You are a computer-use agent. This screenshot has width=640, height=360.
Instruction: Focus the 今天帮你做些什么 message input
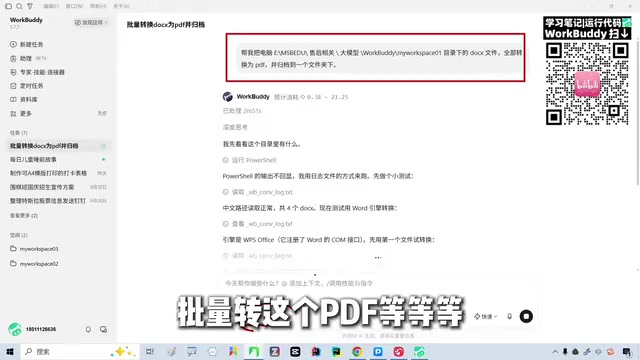[x=298, y=283]
